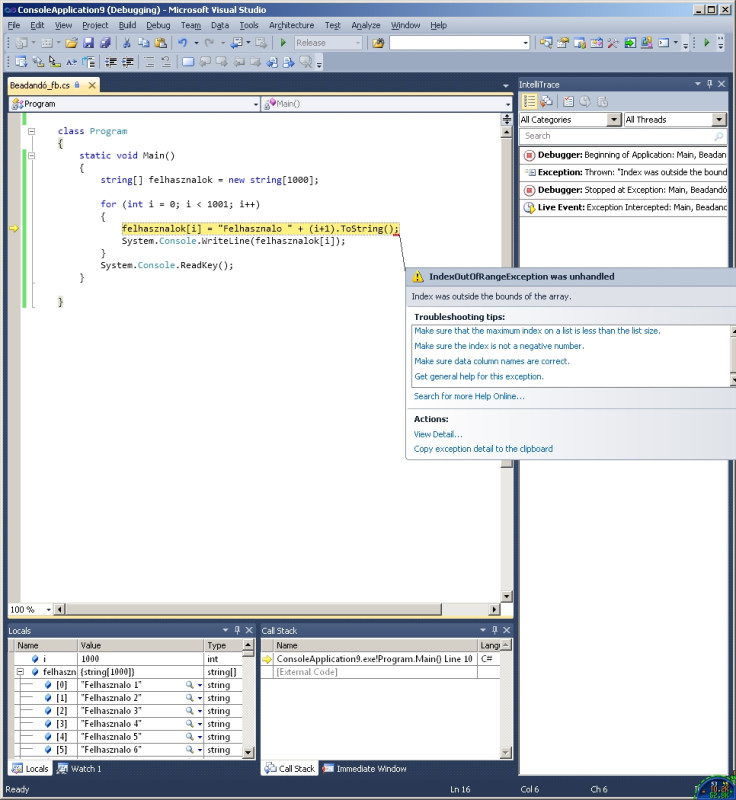Click the Save All icon
The height and width of the screenshot is (800, 736).
[x=105, y=43]
